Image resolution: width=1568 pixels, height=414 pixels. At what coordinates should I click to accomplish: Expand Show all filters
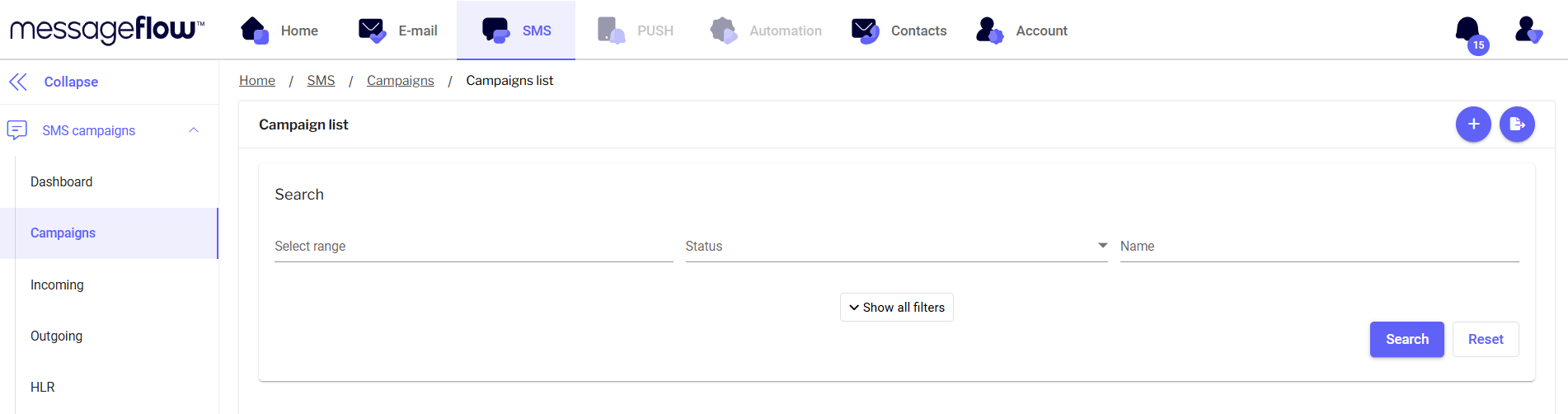pos(897,308)
